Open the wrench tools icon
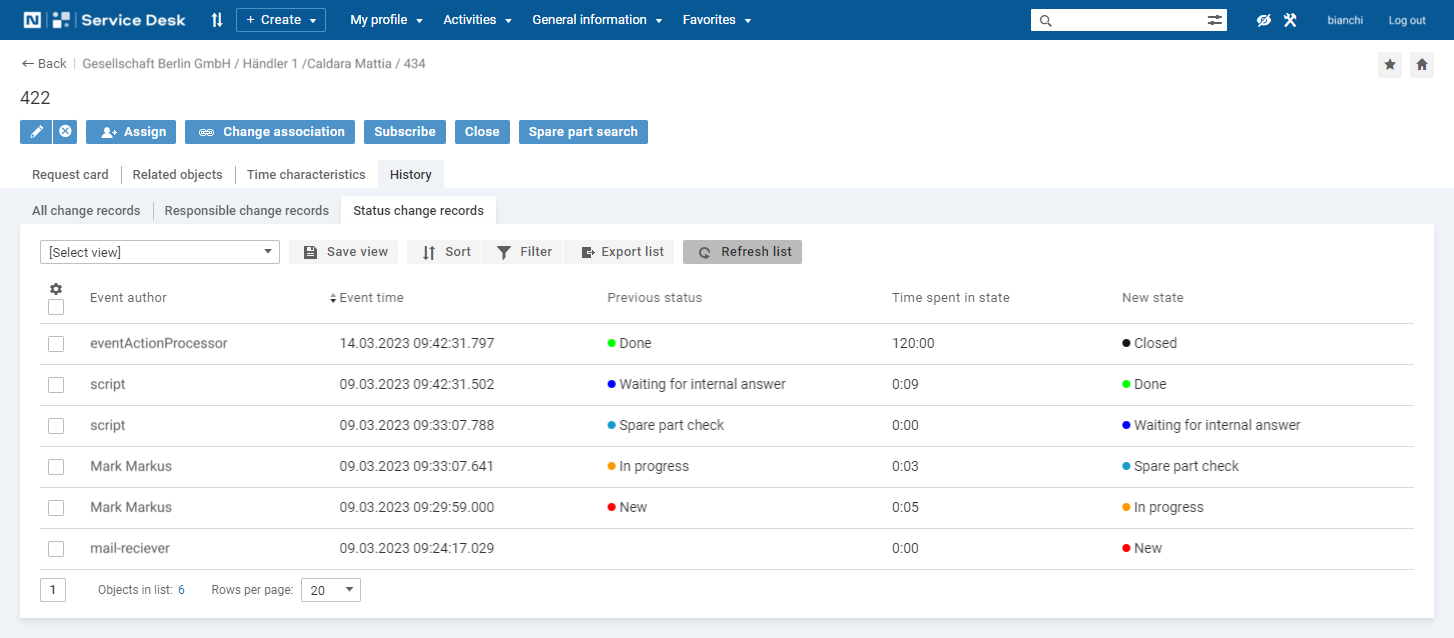 point(1290,20)
